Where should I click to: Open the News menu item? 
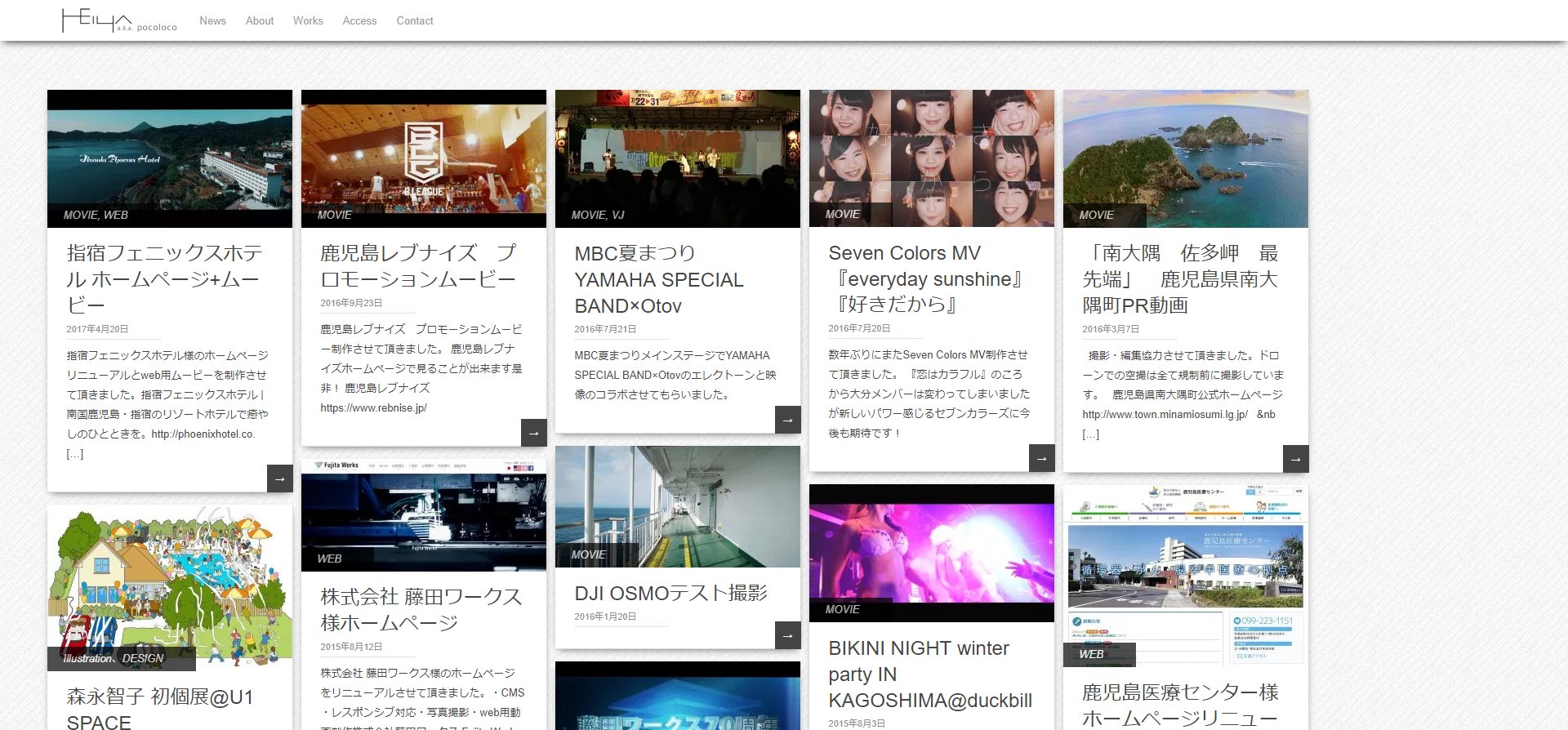tap(212, 21)
